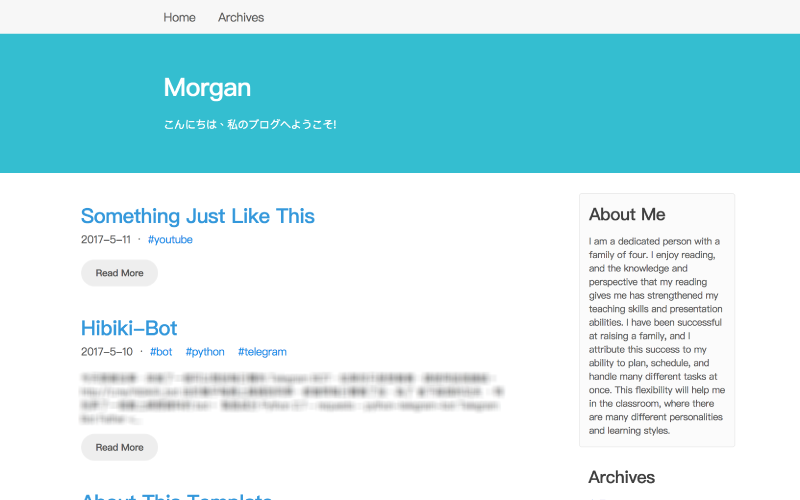The image size is (800, 500).
Task: Open the Hibiki-Bot post title
Action: [129, 328]
